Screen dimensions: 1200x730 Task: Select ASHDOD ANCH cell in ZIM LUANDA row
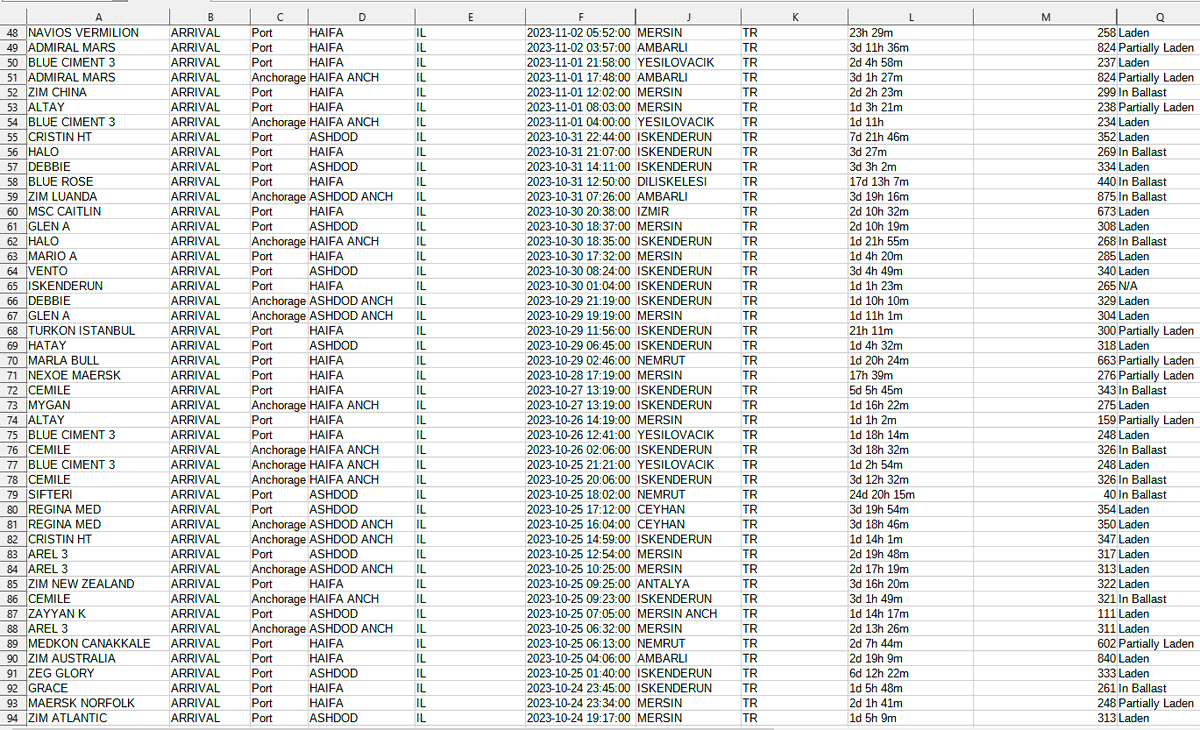click(x=360, y=197)
